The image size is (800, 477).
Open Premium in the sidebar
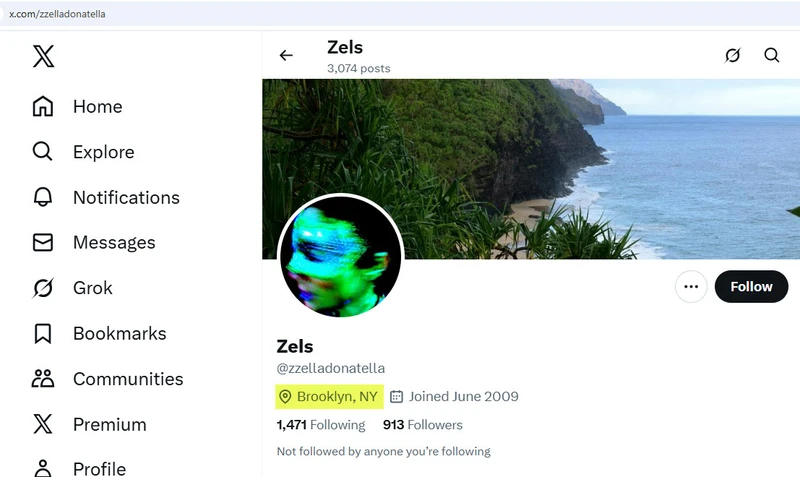(x=109, y=424)
